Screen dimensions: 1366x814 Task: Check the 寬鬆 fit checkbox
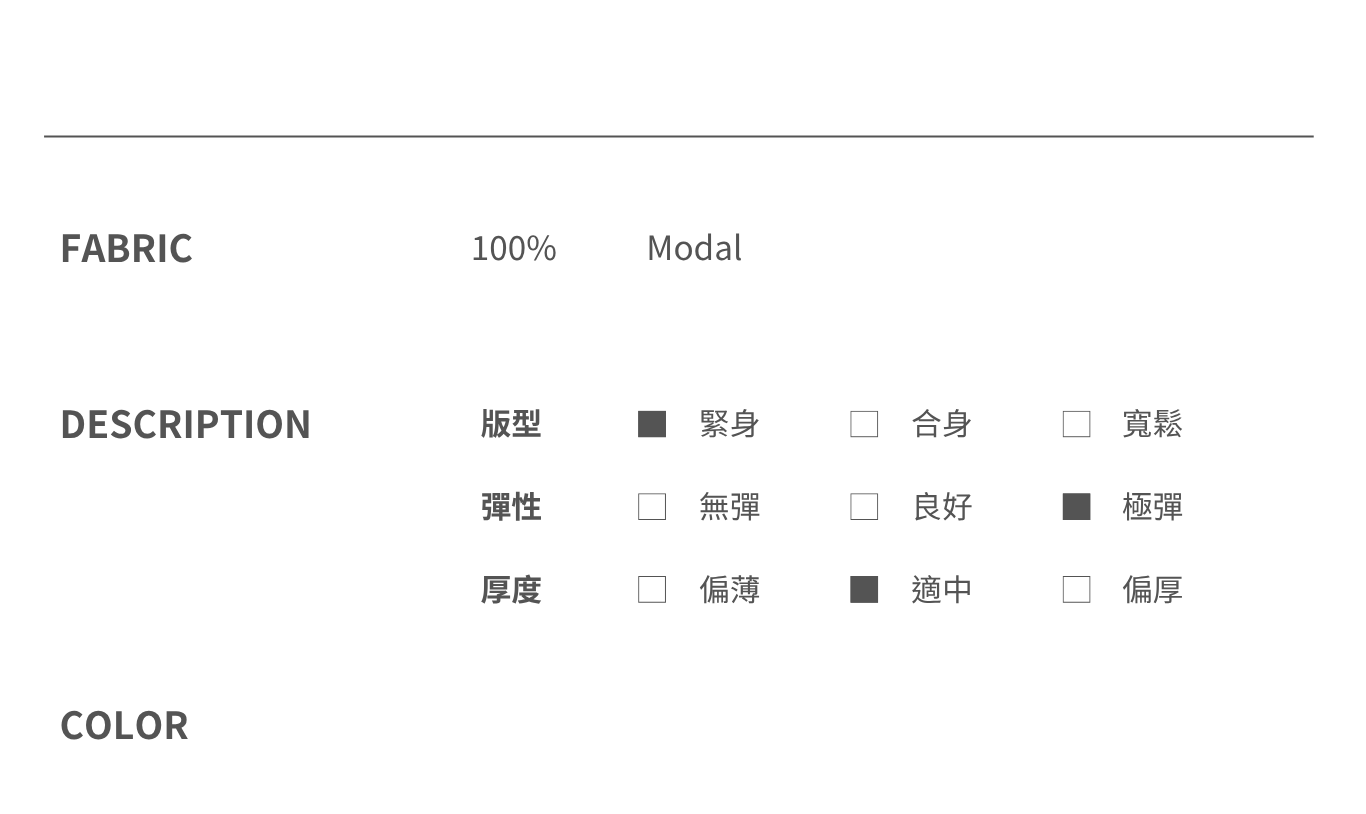tap(1076, 424)
